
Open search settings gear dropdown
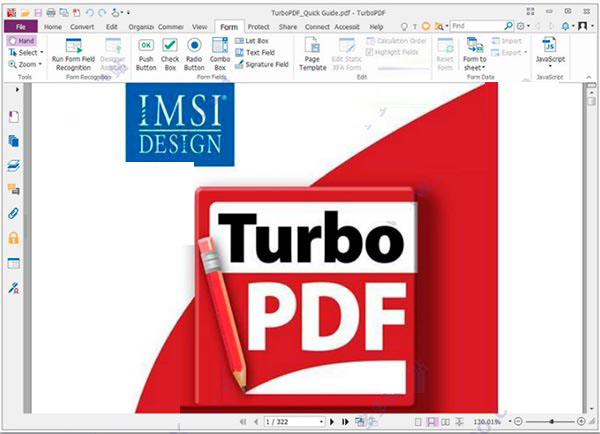(523, 26)
